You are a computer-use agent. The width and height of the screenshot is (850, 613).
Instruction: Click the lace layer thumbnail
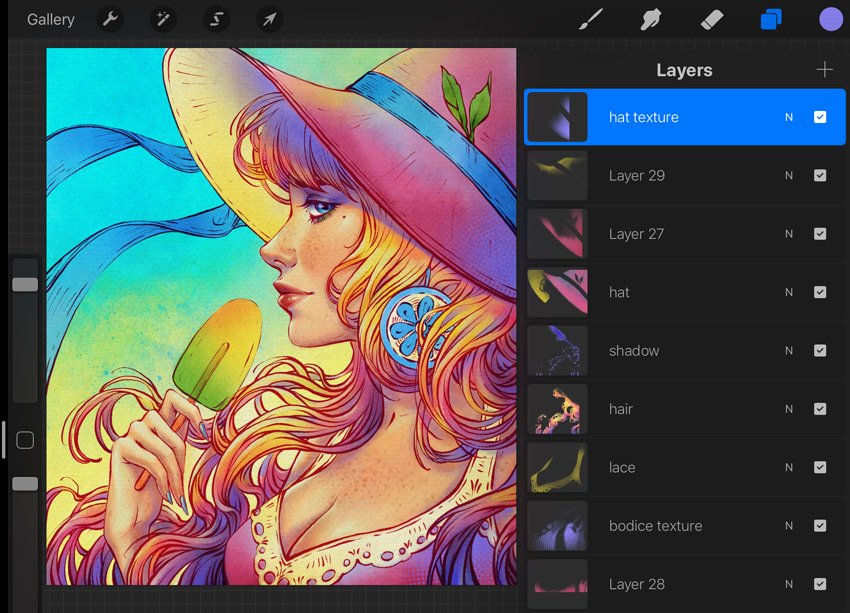(x=557, y=467)
